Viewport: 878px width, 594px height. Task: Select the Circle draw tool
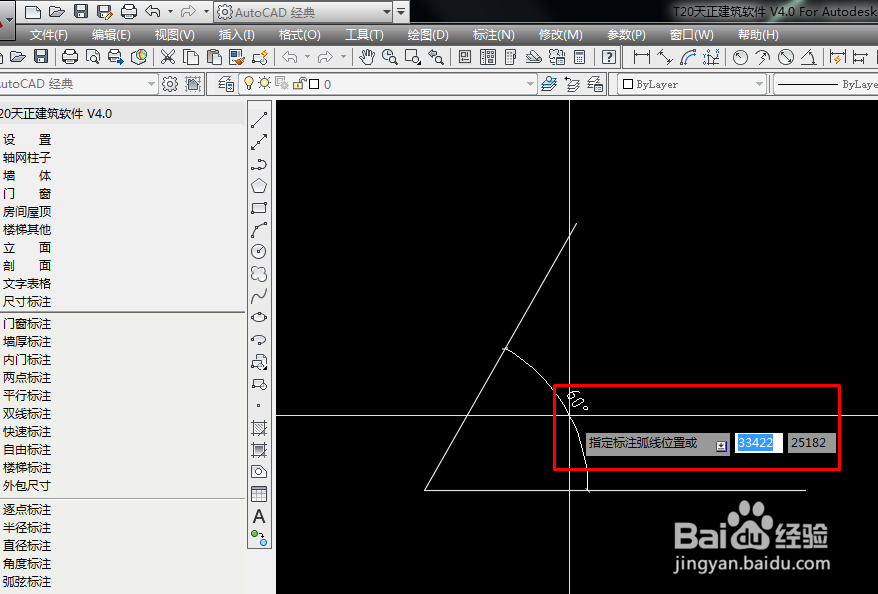259,251
